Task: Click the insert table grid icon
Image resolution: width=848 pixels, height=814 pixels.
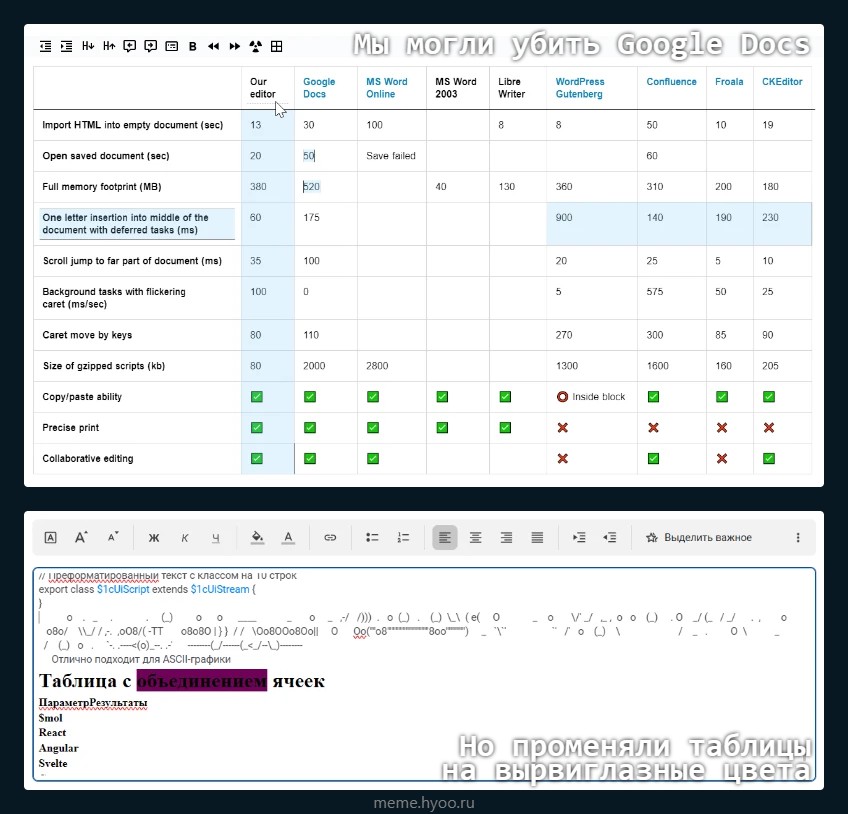Action: click(x=277, y=46)
